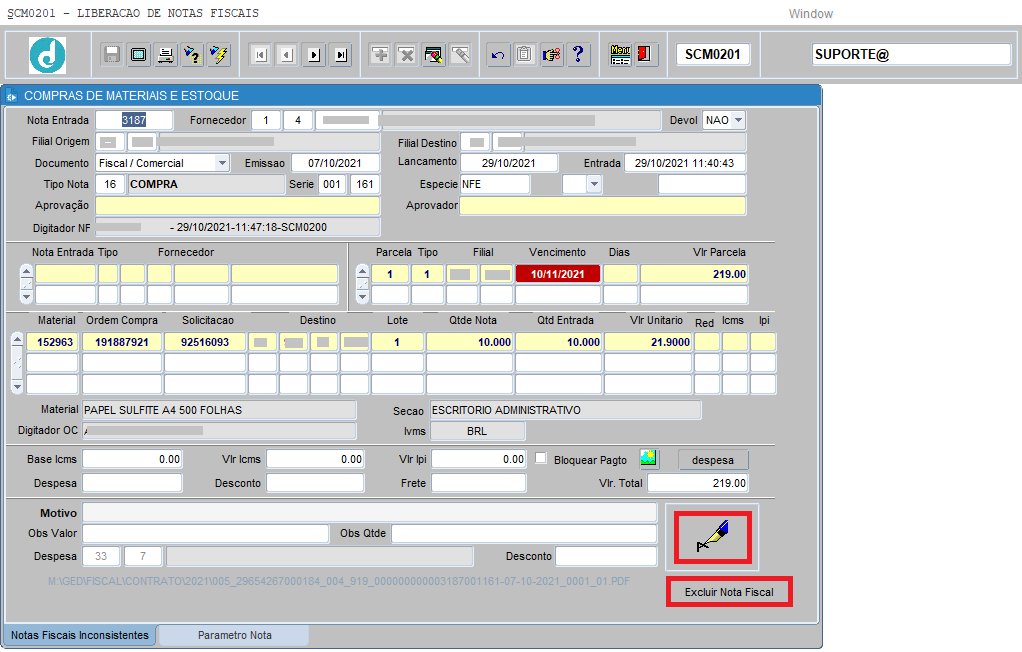Click the blue d logo
1022x652 pixels.
pyautogui.click(x=48, y=55)
